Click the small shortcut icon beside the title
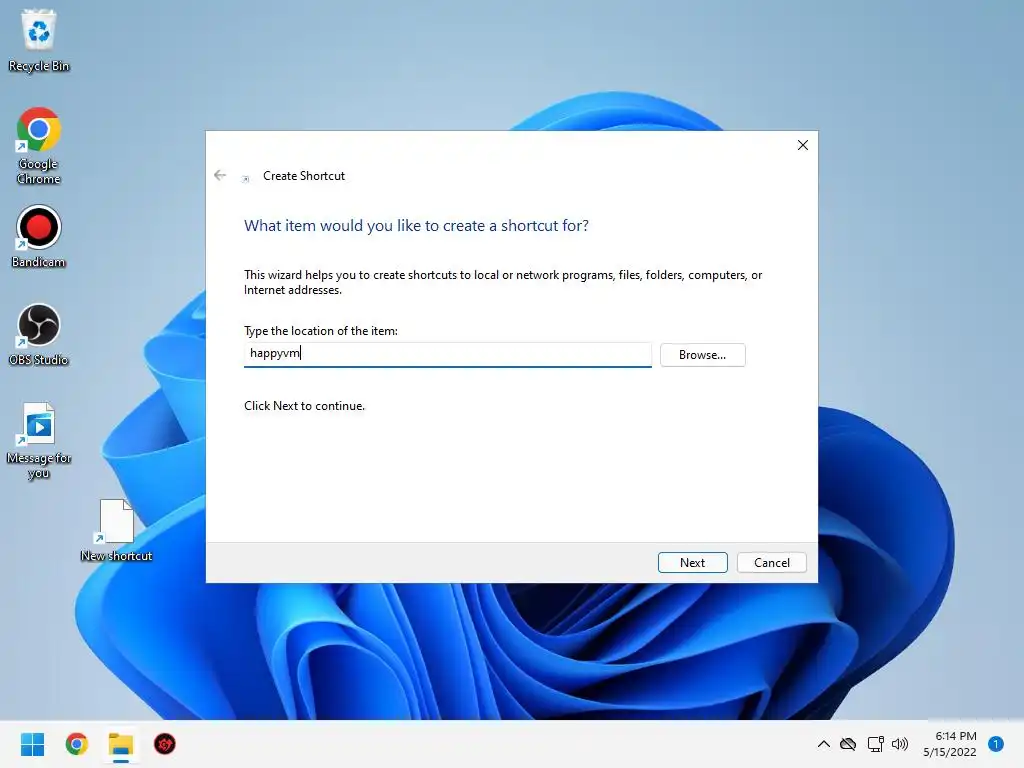Viewport: 1024px width, 768px height. 246,178
